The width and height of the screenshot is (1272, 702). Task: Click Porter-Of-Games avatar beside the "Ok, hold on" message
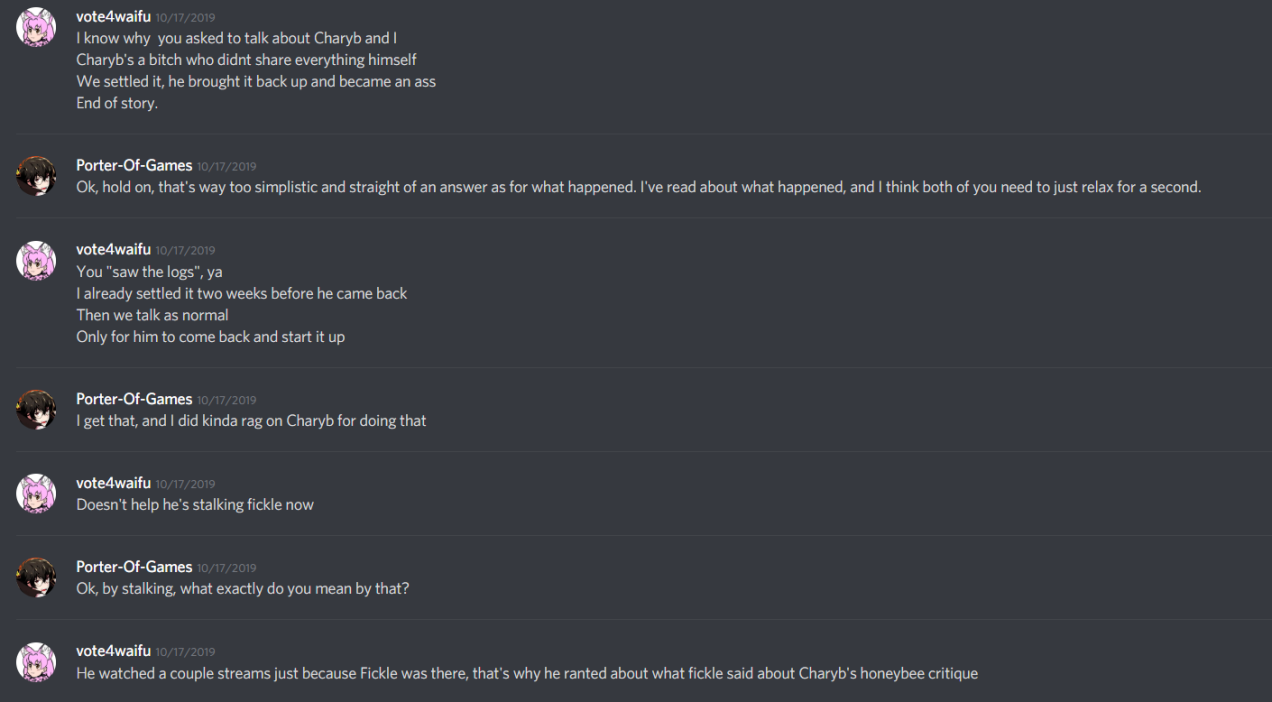pos(36,176)
